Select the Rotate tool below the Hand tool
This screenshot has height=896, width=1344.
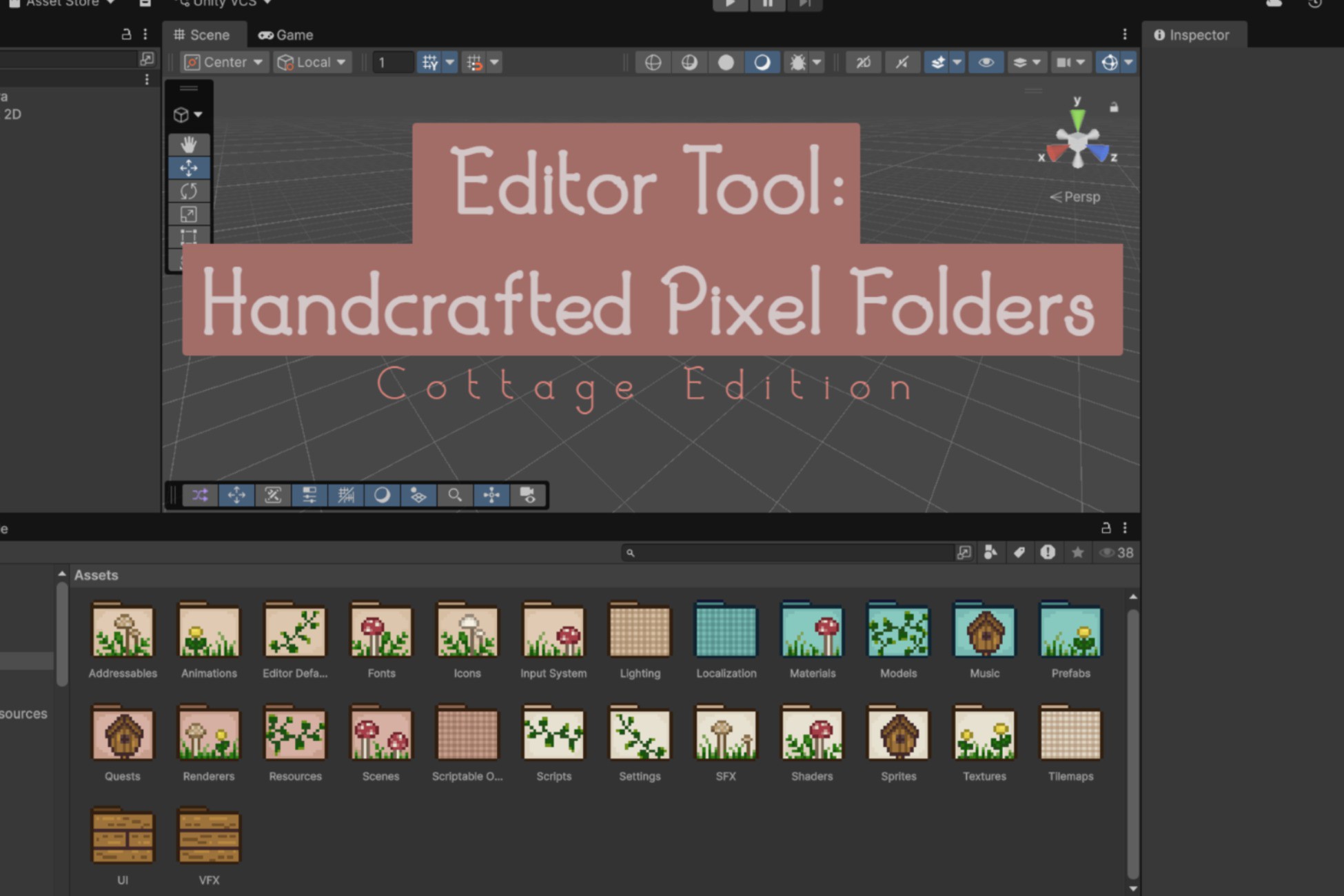click(x=188, y=190)
